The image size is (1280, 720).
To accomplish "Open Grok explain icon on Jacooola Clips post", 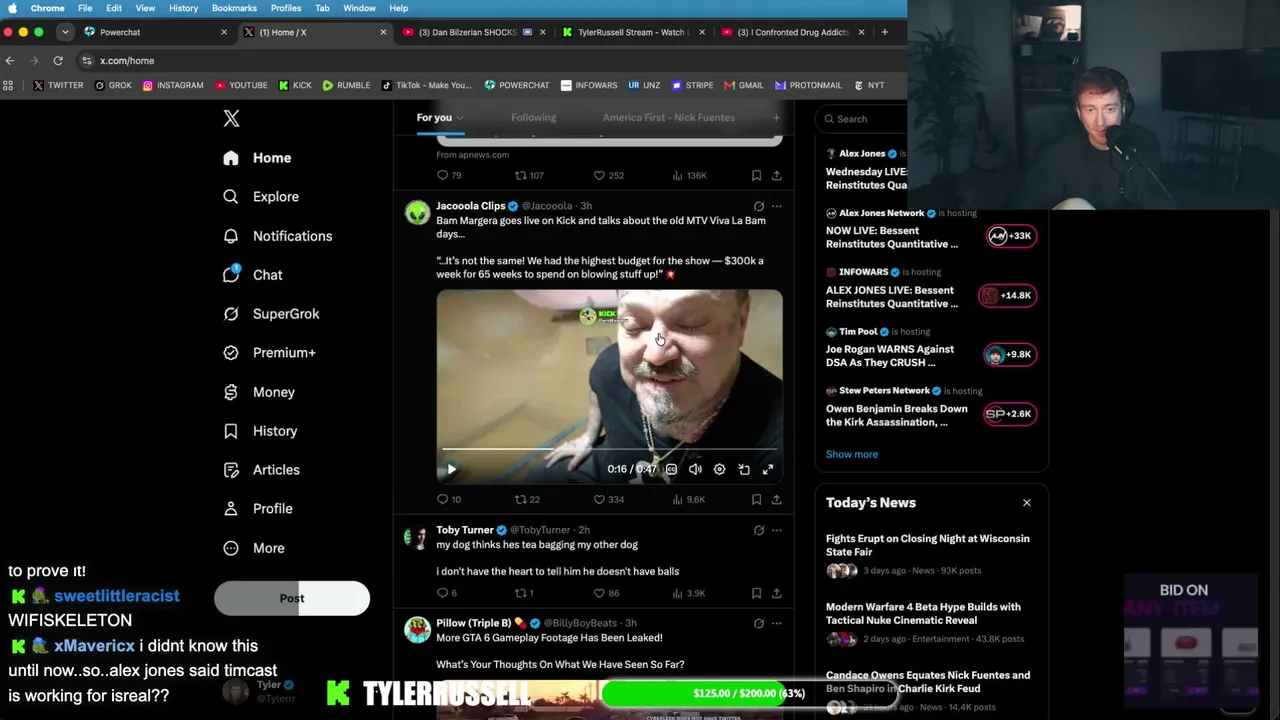I will (x=758, y=206).
